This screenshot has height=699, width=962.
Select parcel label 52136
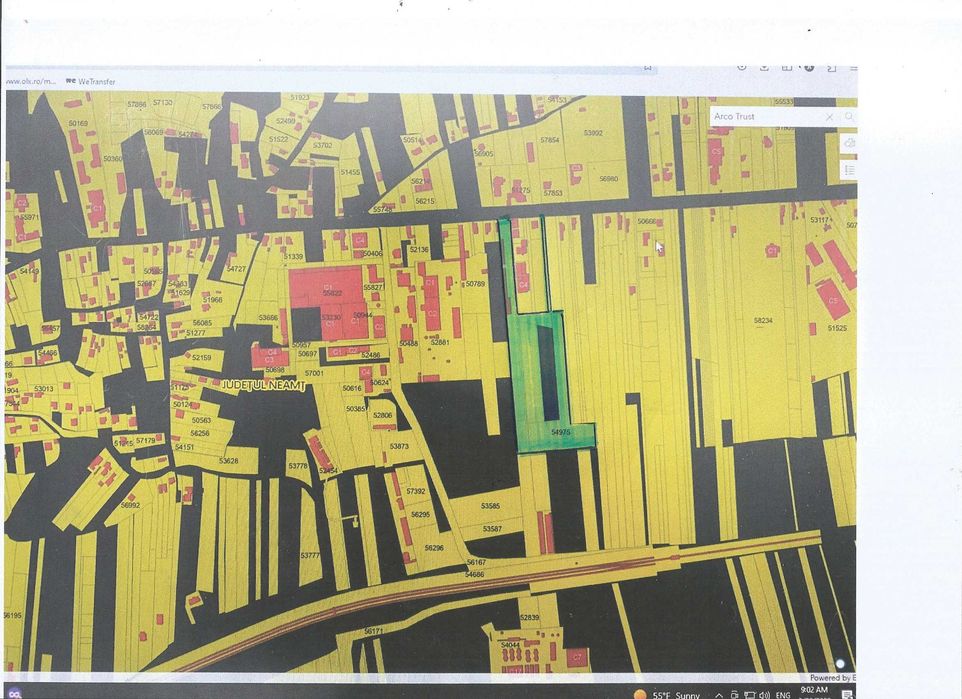(419, 250)
